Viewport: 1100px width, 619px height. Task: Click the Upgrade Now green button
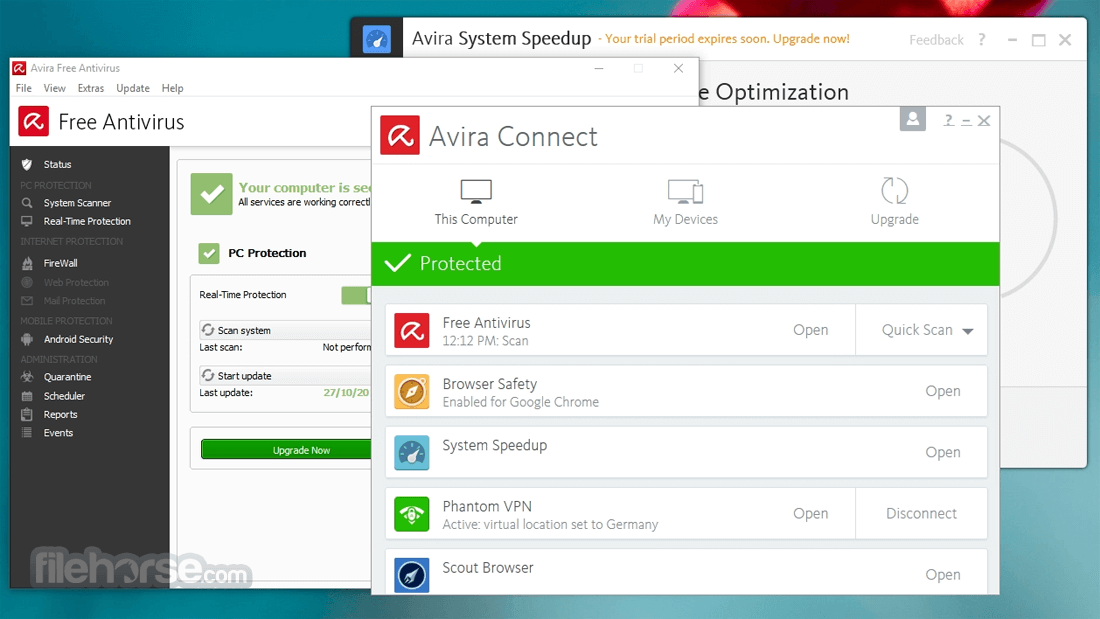[x=286, y=450]
